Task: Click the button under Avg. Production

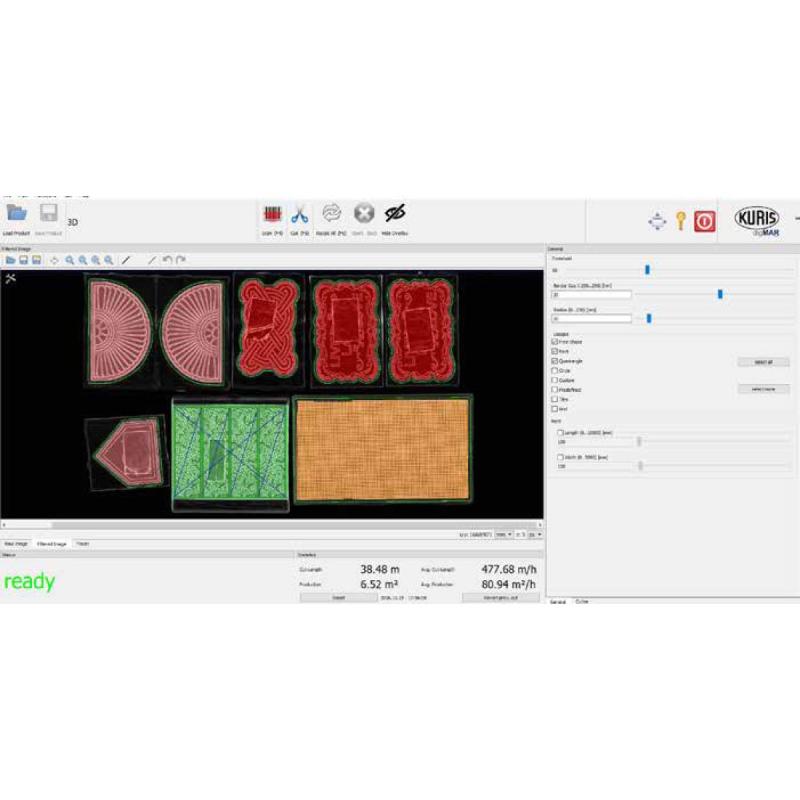Action: tap(501, 597)
